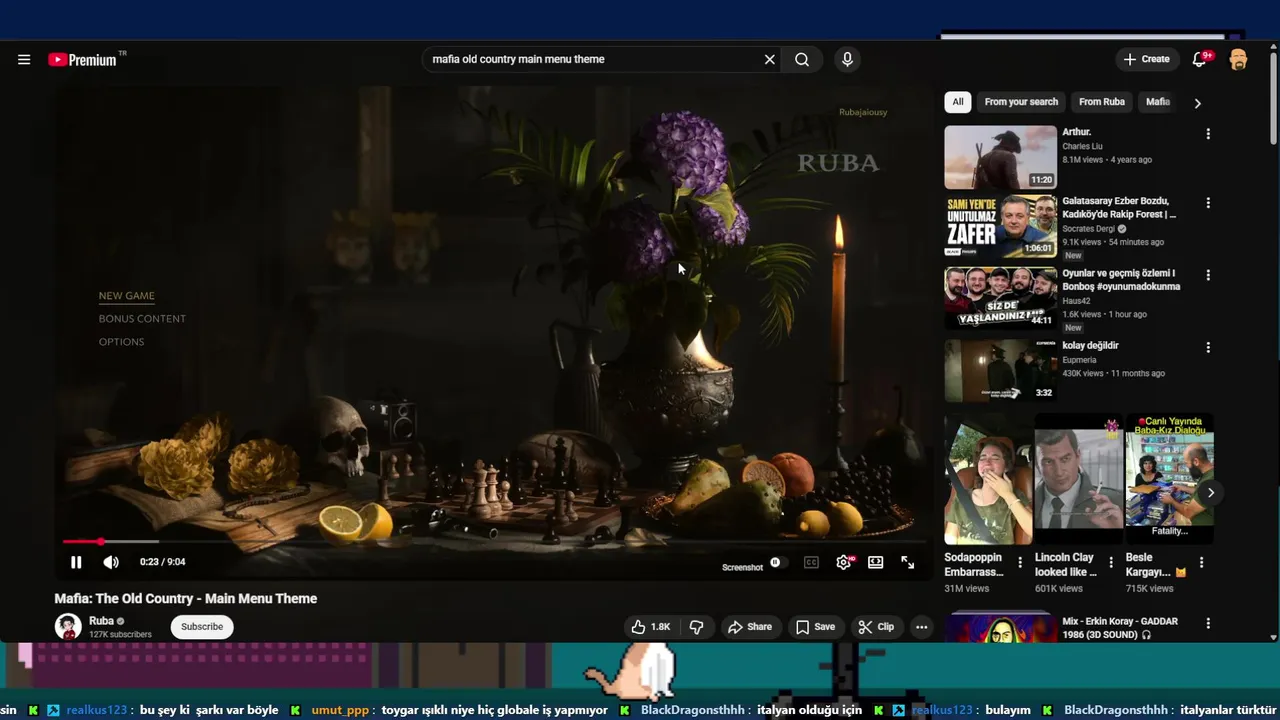1280x720 pixels.
Task: Open Sodapoppin Embarrass short
Action: click(x=988, y=480)
